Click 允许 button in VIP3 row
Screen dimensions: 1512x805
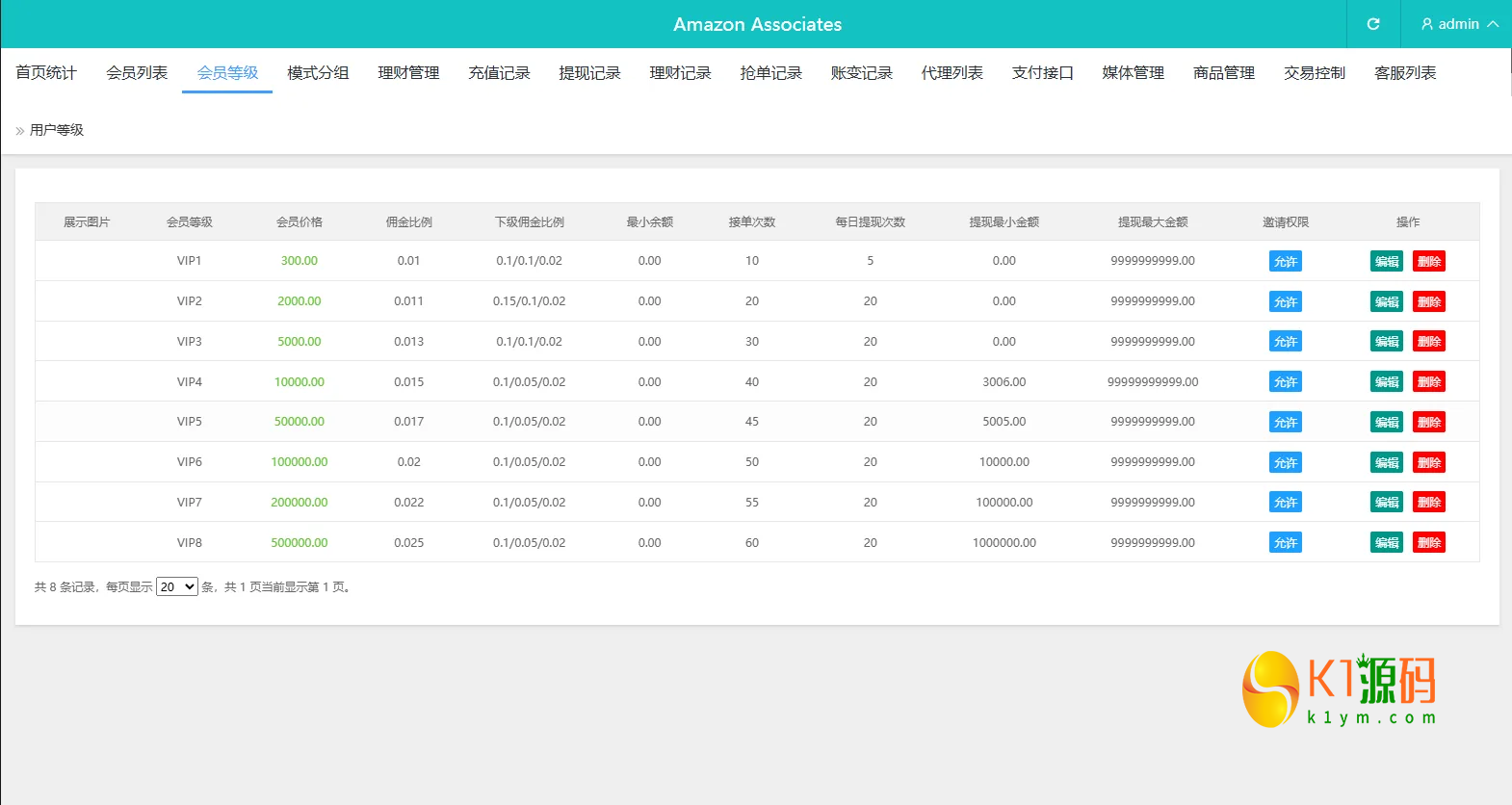1286,342
